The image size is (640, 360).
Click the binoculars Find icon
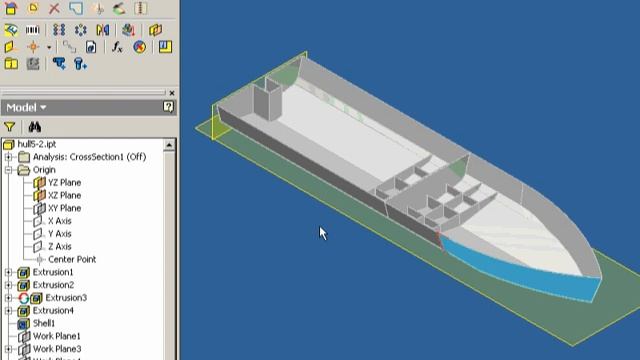(35, 127)
